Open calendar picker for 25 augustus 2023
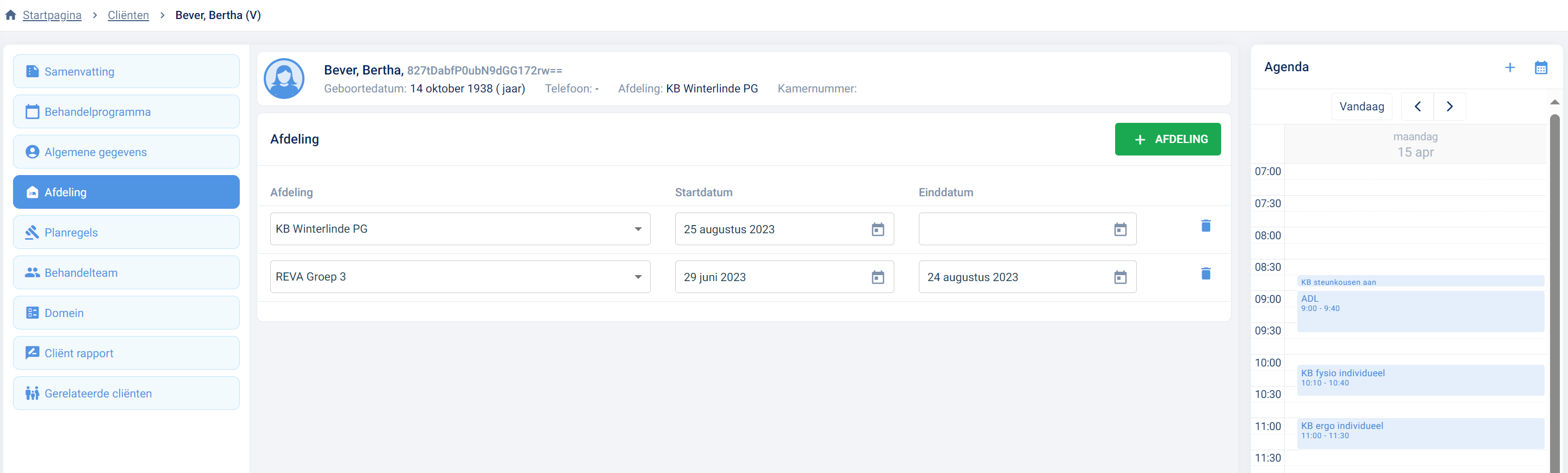This screenshot has width=1568, height=473. tap(878, 229)
